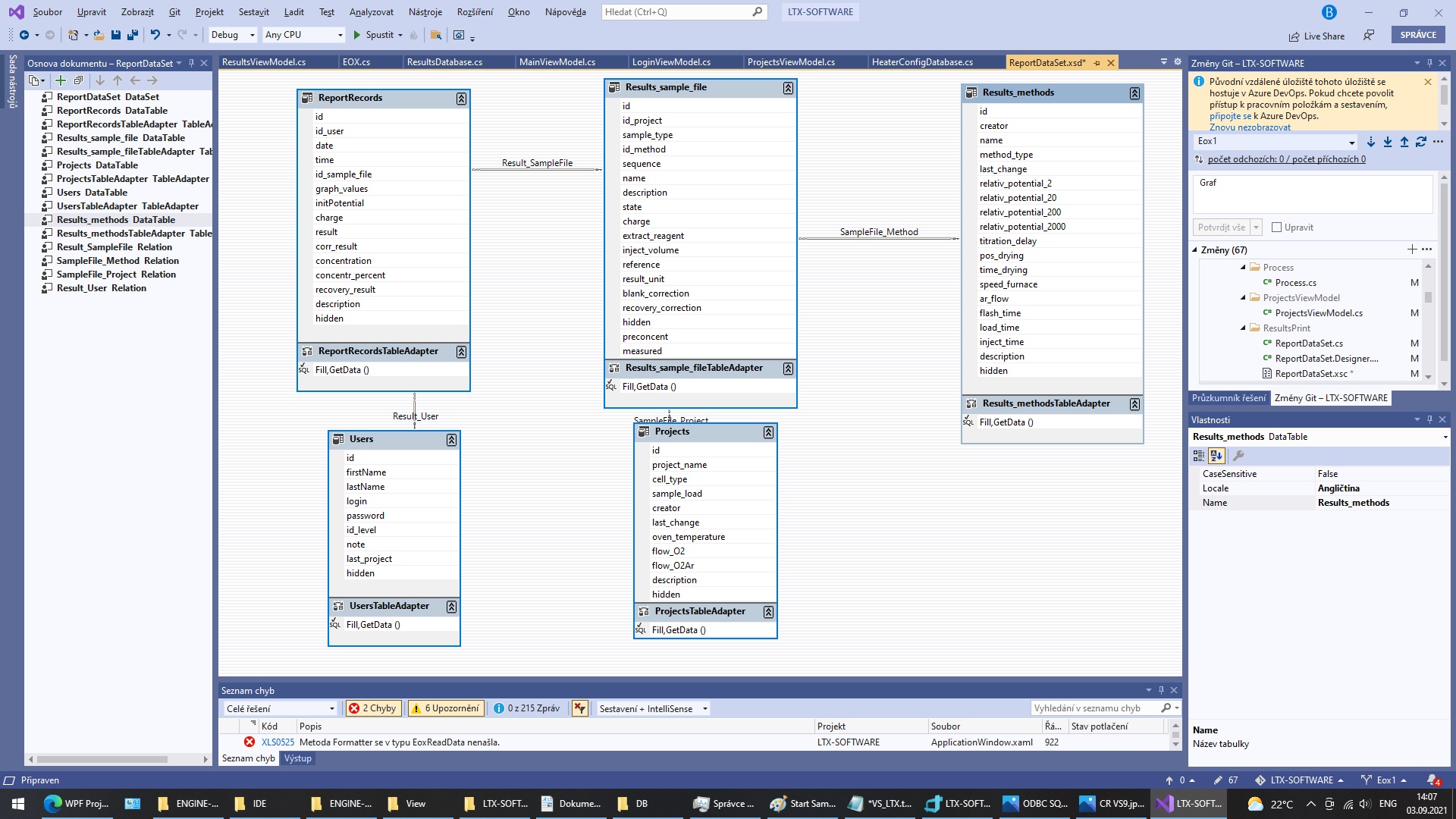Click the outgoing/incoming commits count link
1456x819 pixels.
click(x=1286, y=159)
